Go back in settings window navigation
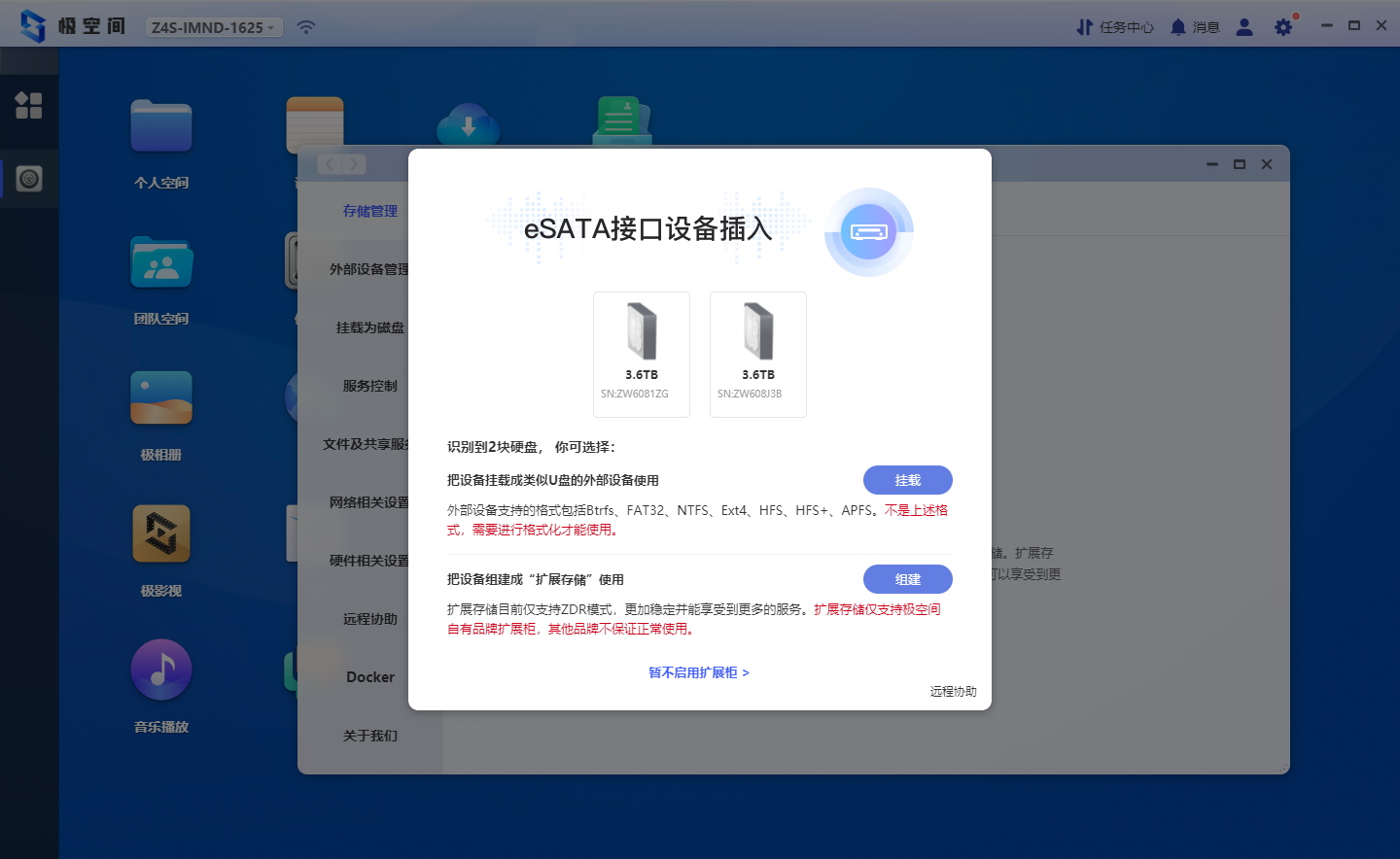The height and width of the screenshot is (859, 1400). [x=330, y=164]
